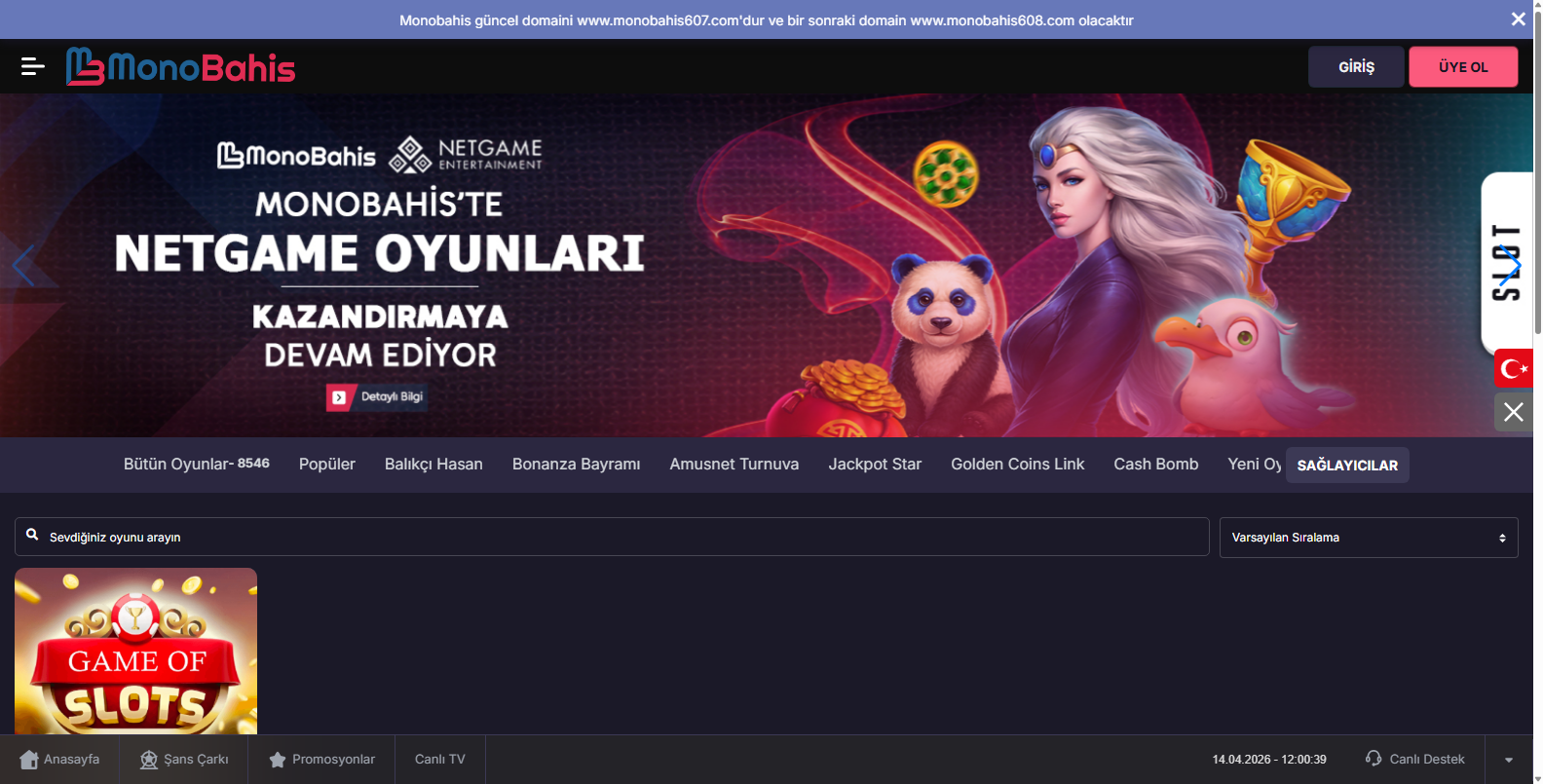Screen dimensions: 1543x784
Task: Dismiss the domain announcement bar
Action: 1518,19
